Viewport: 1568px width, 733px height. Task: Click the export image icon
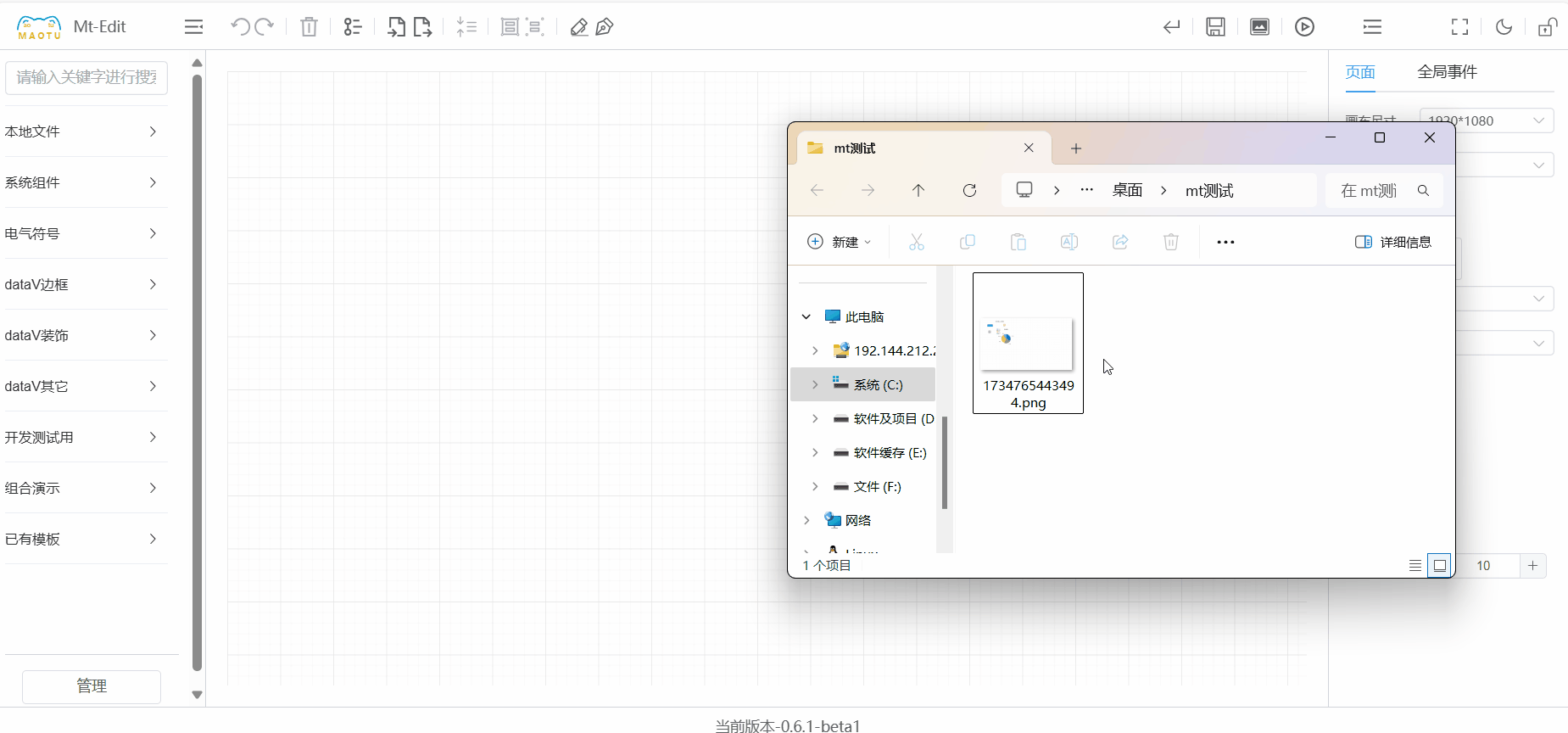(x=1259, y=27)
